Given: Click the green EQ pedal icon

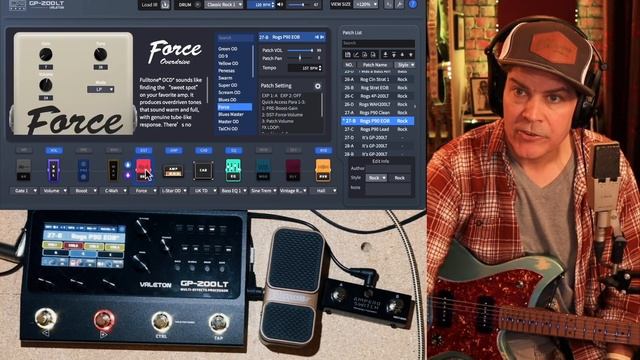Looking at the screenshot, I should click(233, 170).
